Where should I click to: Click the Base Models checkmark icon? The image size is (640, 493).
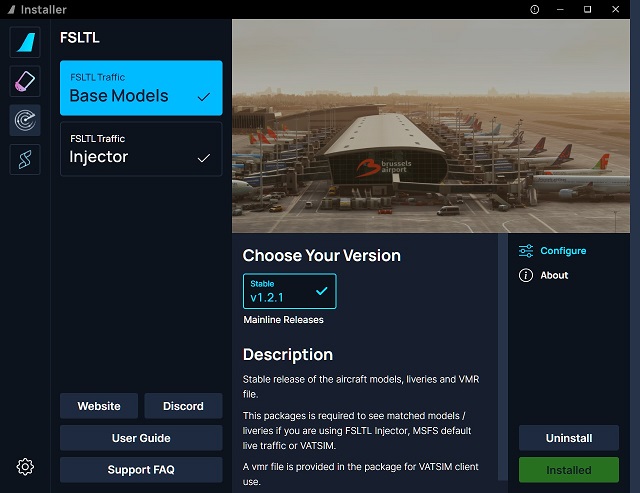tap(204, 97)
